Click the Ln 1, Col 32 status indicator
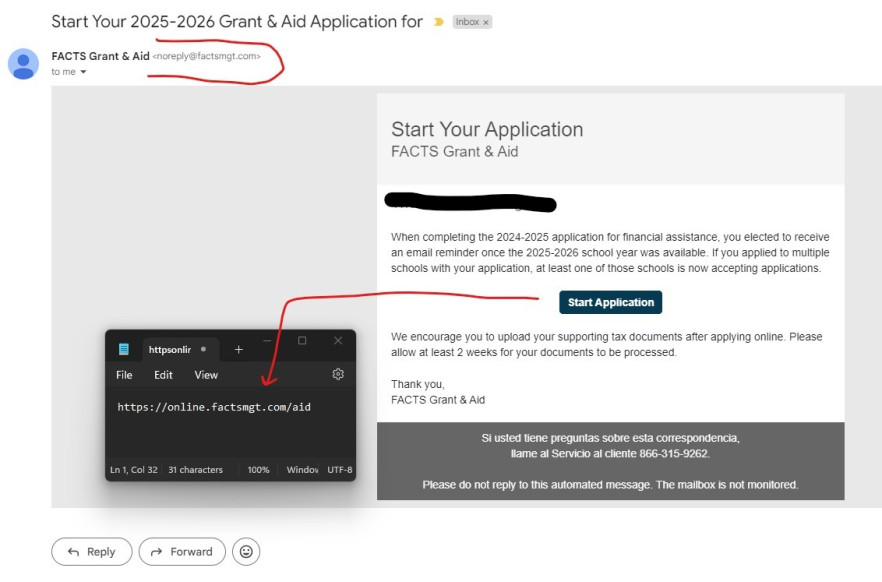This screenshot has height=582, width=882. pyautogui.click(x=134, y=470)
